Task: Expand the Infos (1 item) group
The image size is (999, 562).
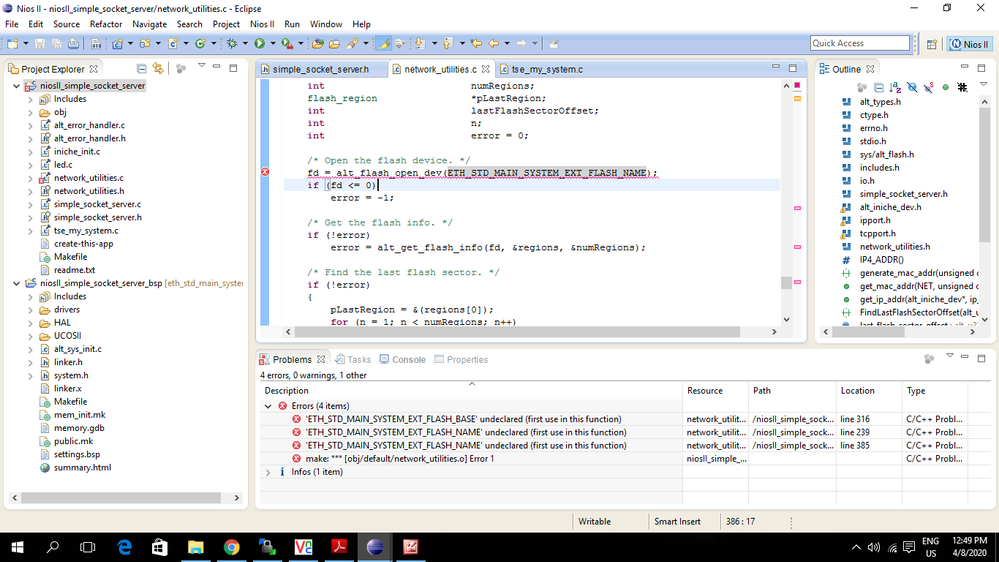Action: point(268,472)
